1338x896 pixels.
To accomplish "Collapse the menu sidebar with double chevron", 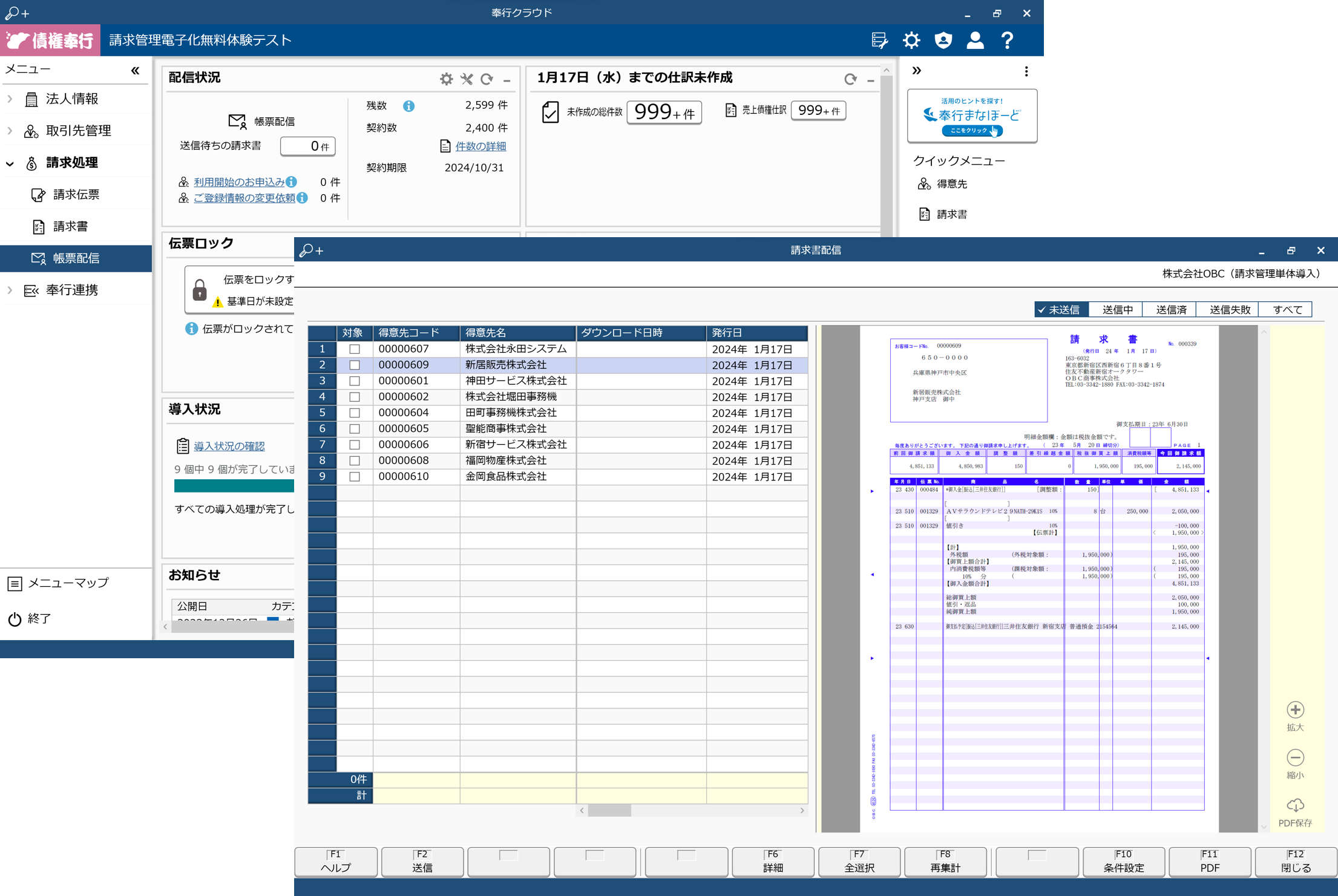I will pyautogui.click(x=135, y=71).
